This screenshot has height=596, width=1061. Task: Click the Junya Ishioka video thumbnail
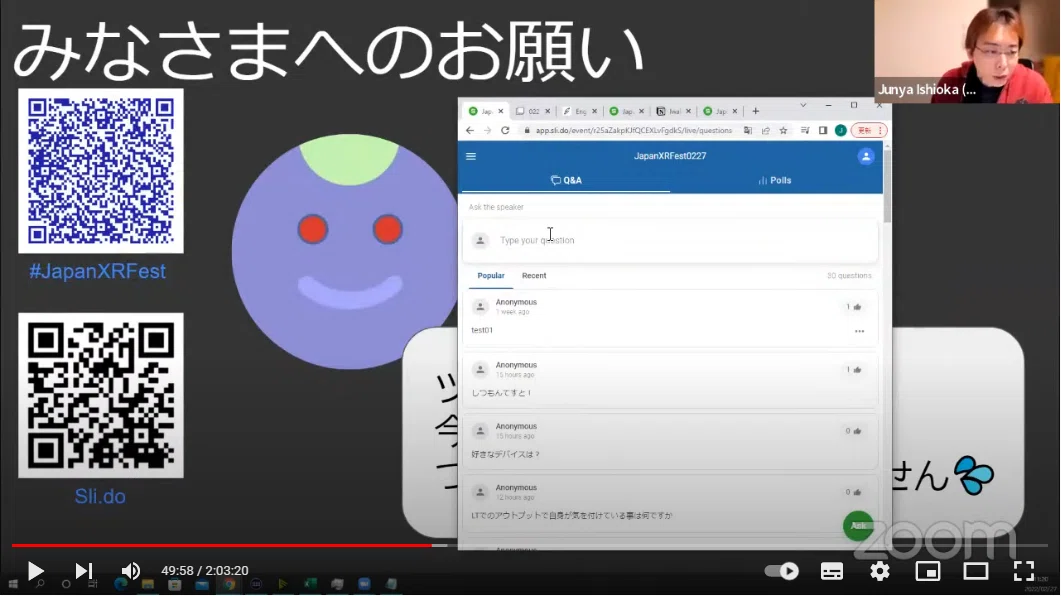(x=966, y=51)
